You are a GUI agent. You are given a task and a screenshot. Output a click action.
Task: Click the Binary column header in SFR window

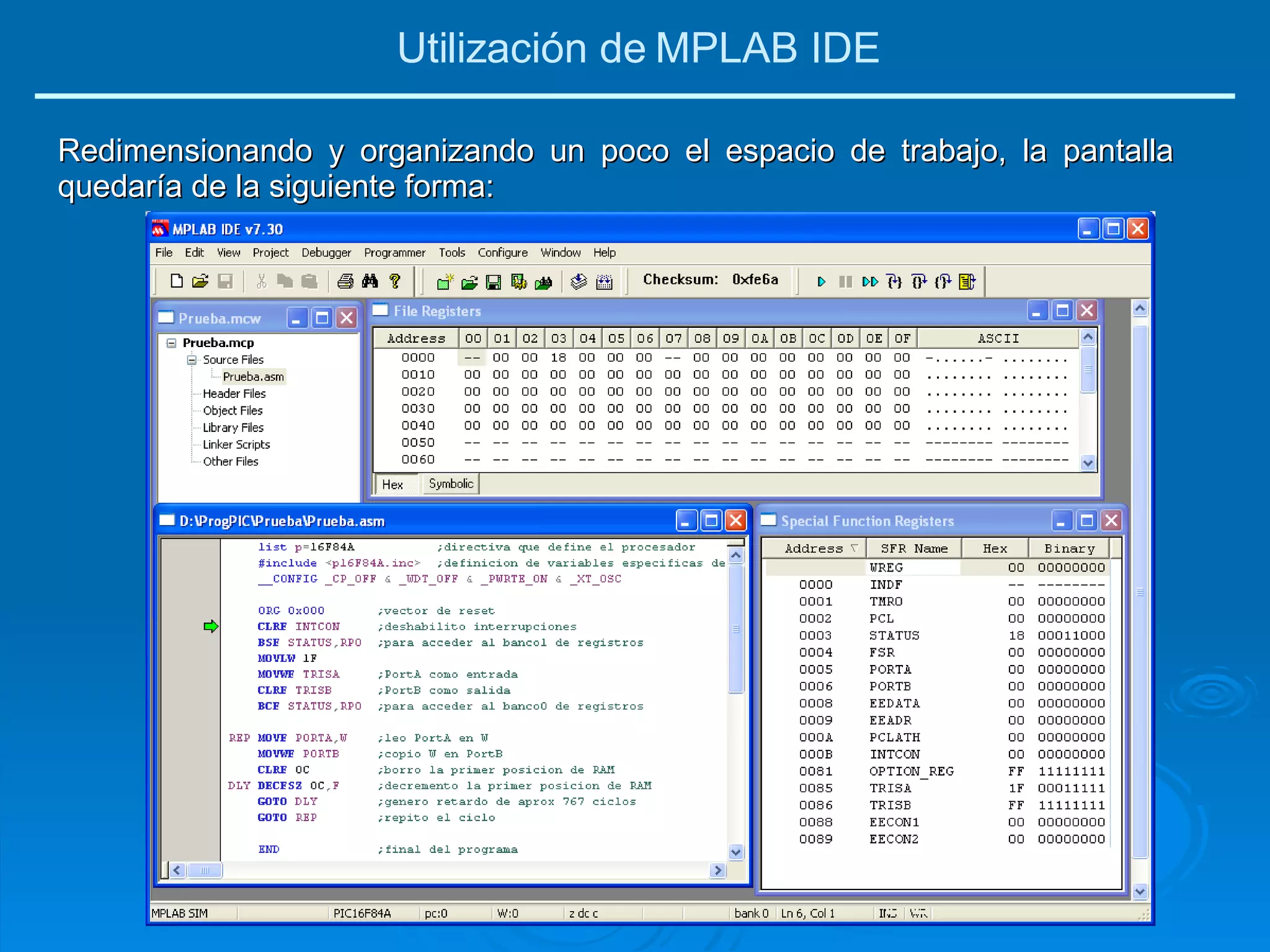click(x=1069, y=549)
